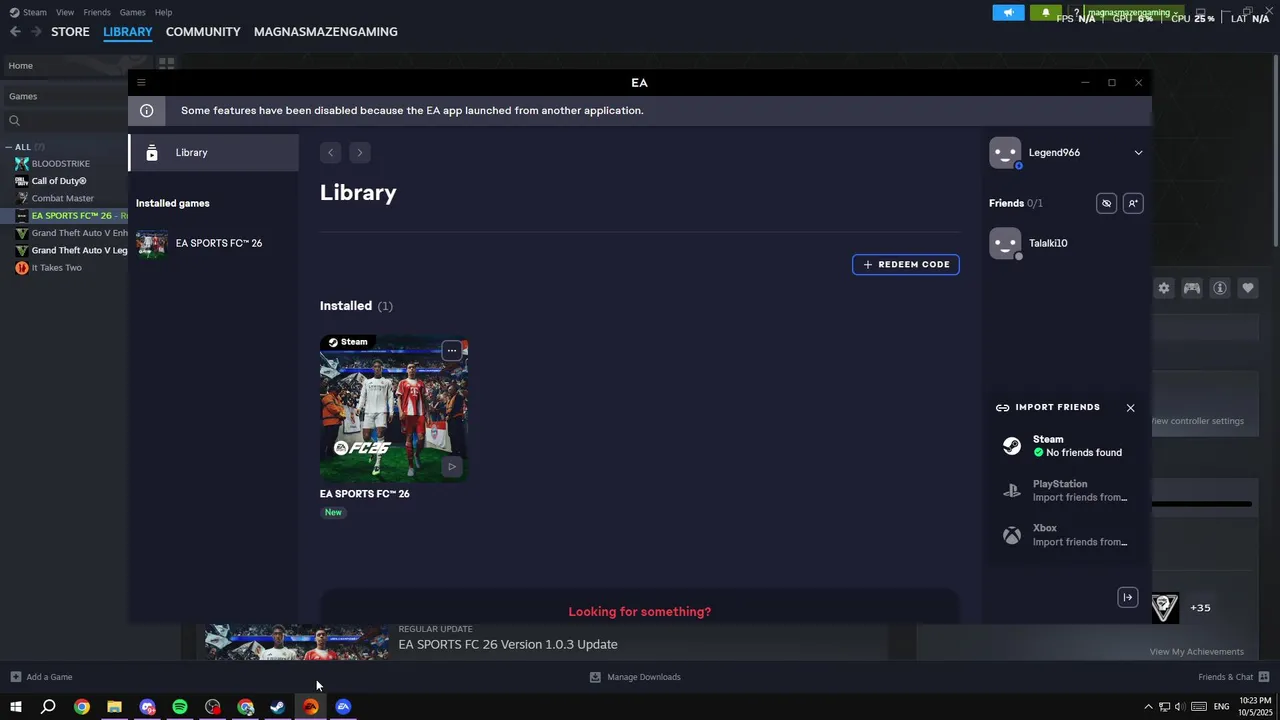Image resolution: width=1280 pixels, height=720 pixels.
Task: Open Games menu in Steam
Action: (133, 12)
